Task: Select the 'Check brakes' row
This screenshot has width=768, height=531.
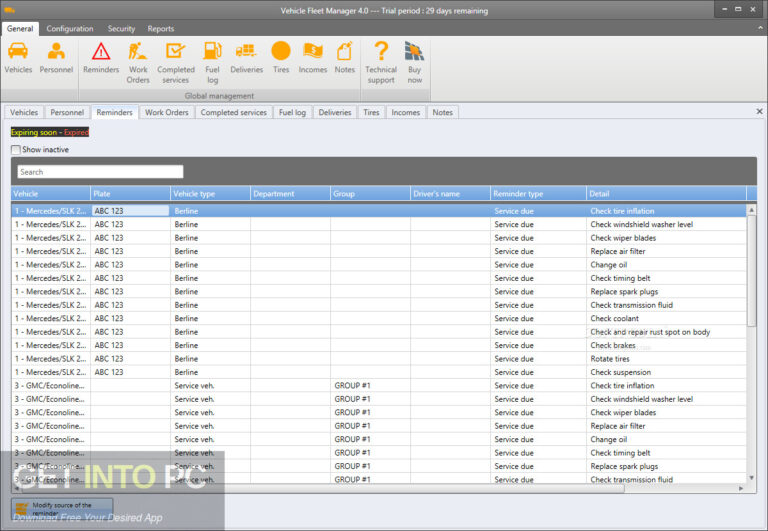Action: pos(379,345)
